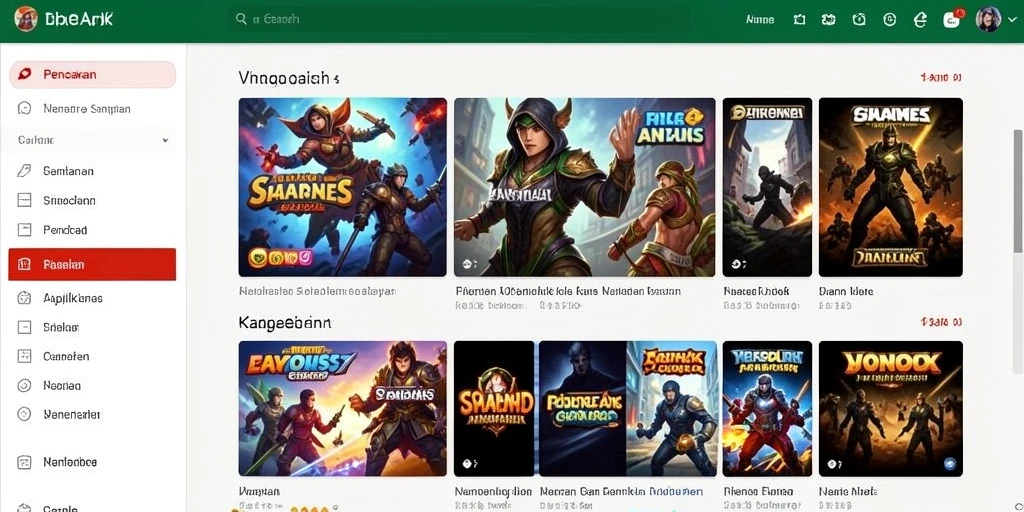Open chat icon with red notification badge
The image size is (1024, 512).
point(953,18)
